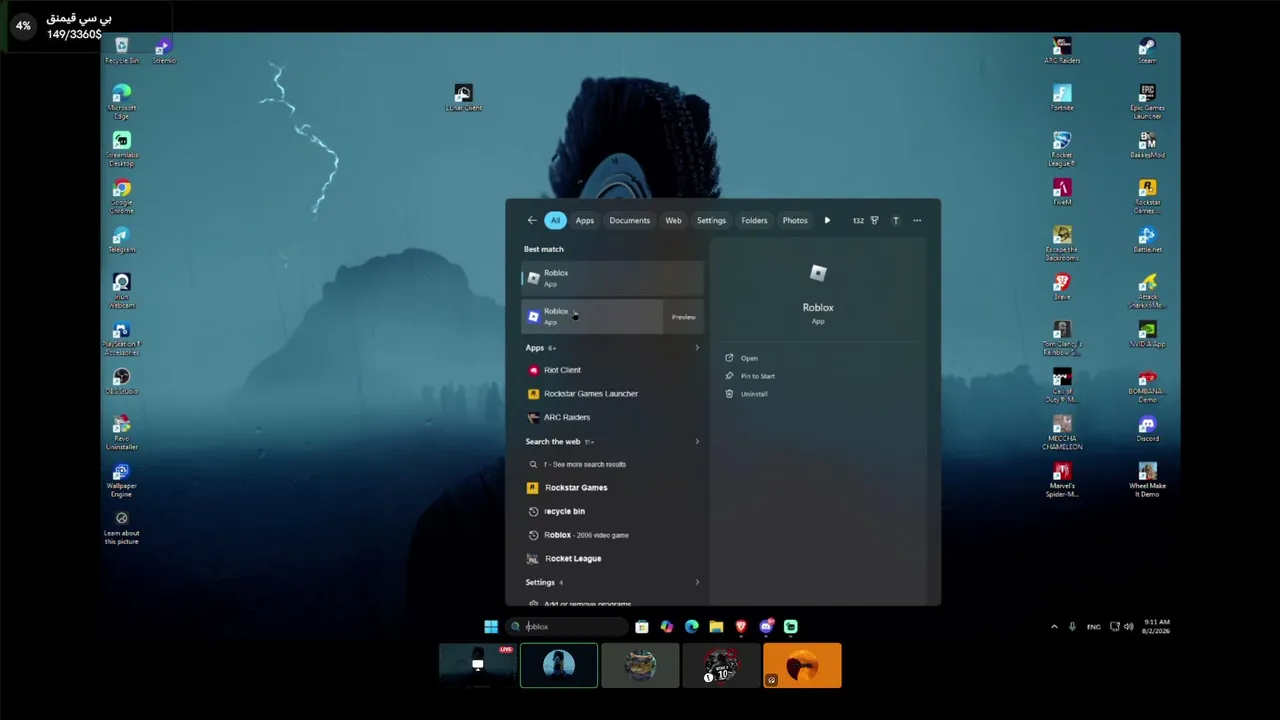
Task: Select the LIVE camera thumbnail below taskbar
Action: (478, 666)
